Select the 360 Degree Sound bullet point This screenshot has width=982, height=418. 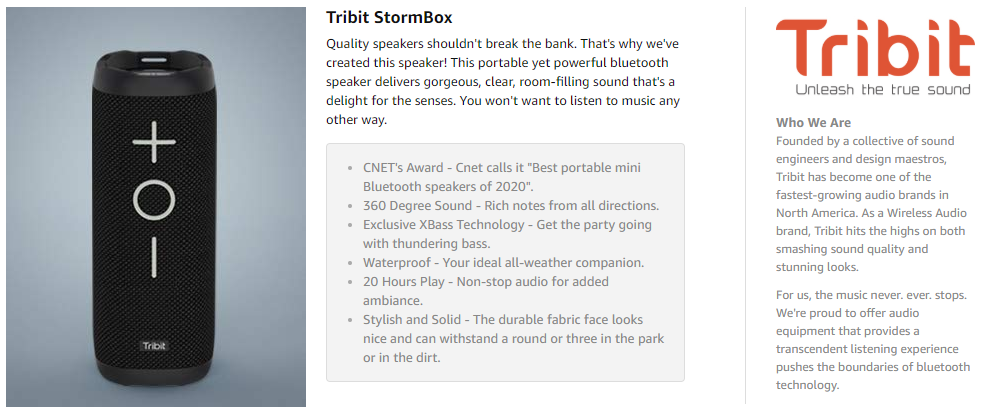pos(510,205)
